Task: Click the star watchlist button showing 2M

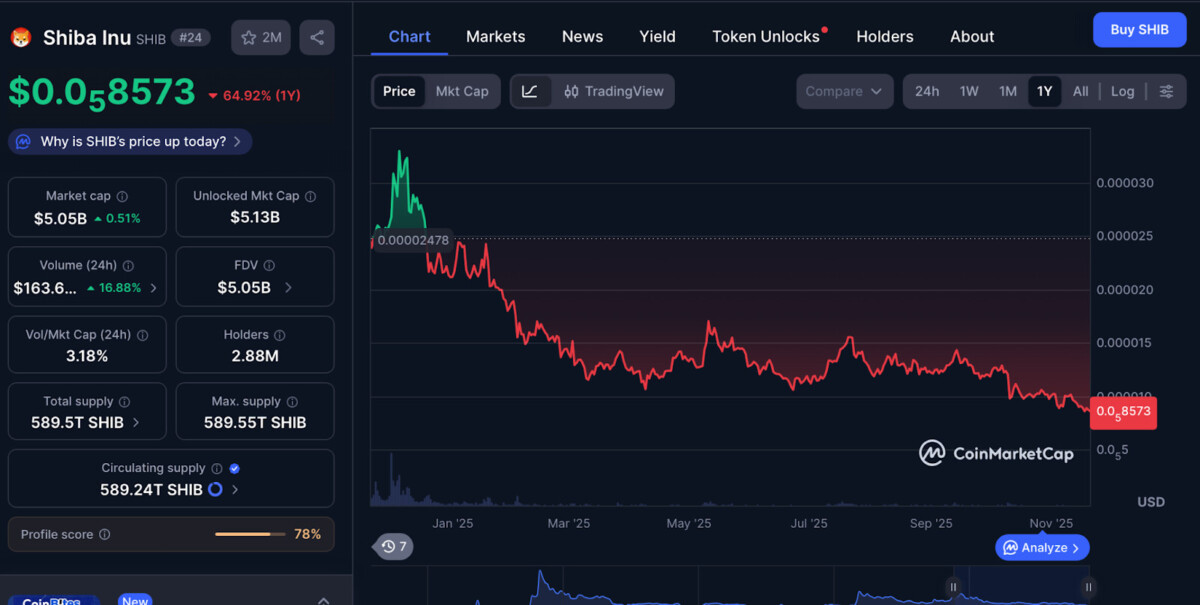Action: coord(260,38)
